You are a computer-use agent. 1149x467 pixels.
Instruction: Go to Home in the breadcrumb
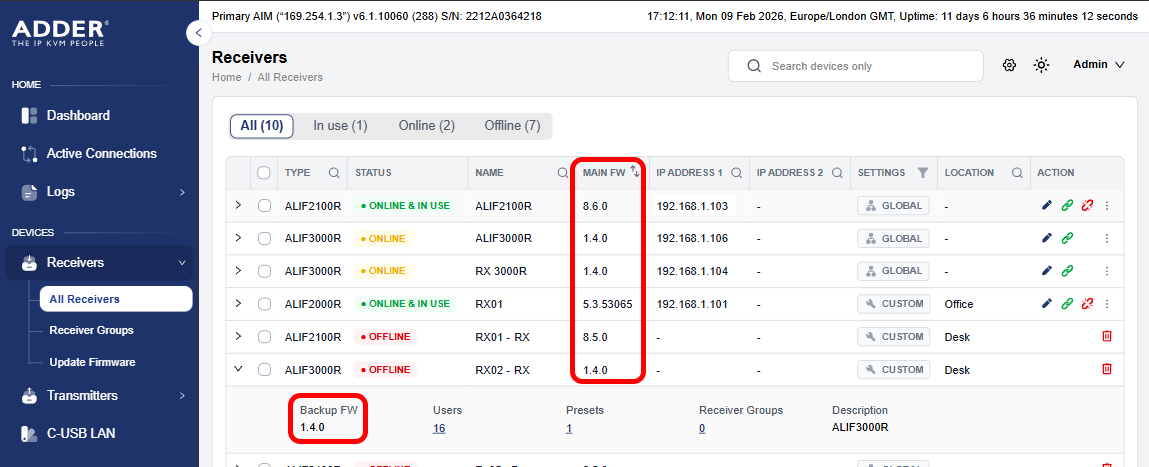coord(226,77)
